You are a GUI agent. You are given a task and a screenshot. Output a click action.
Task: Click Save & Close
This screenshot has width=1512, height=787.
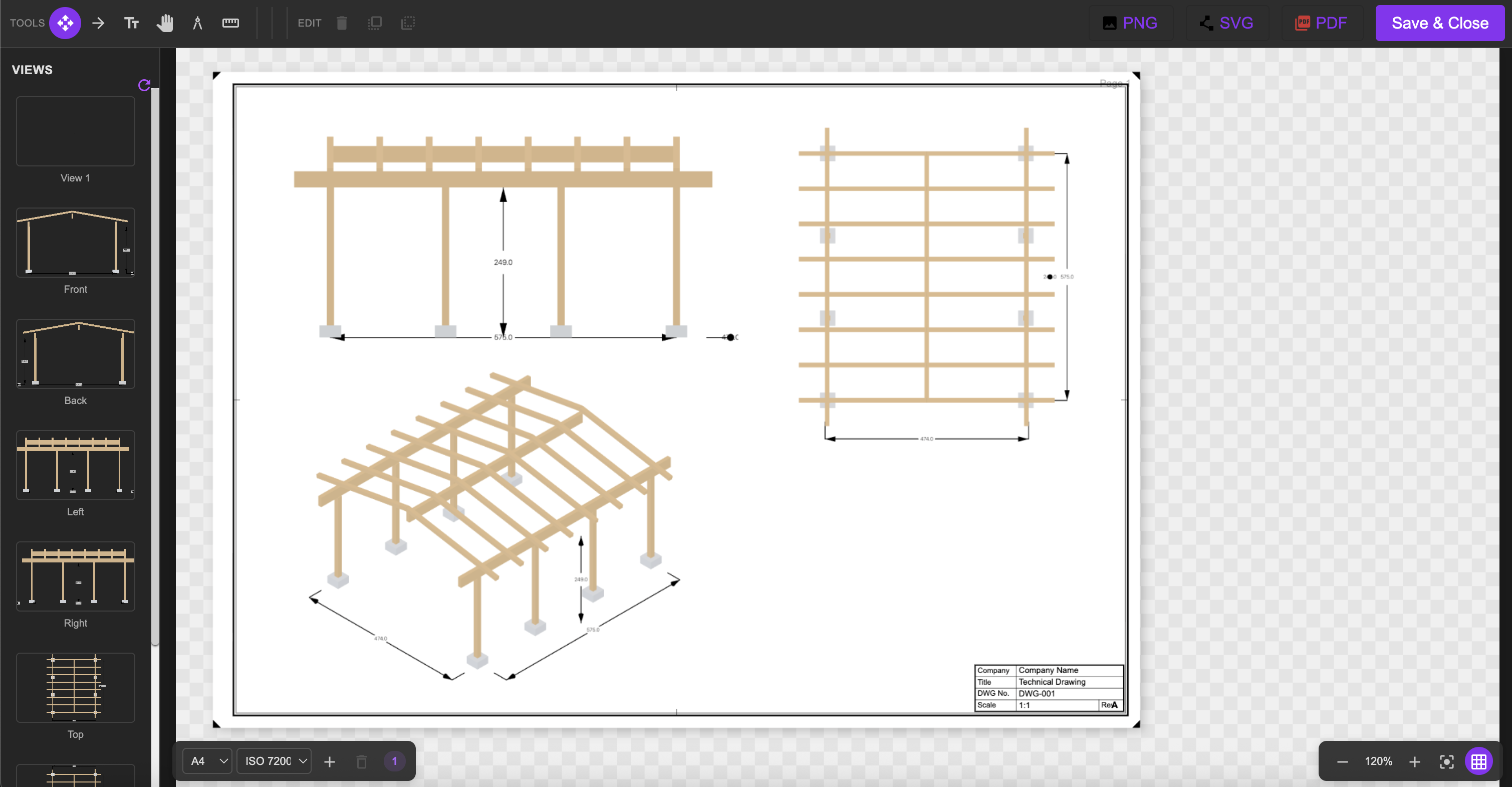pos(1440,23)
